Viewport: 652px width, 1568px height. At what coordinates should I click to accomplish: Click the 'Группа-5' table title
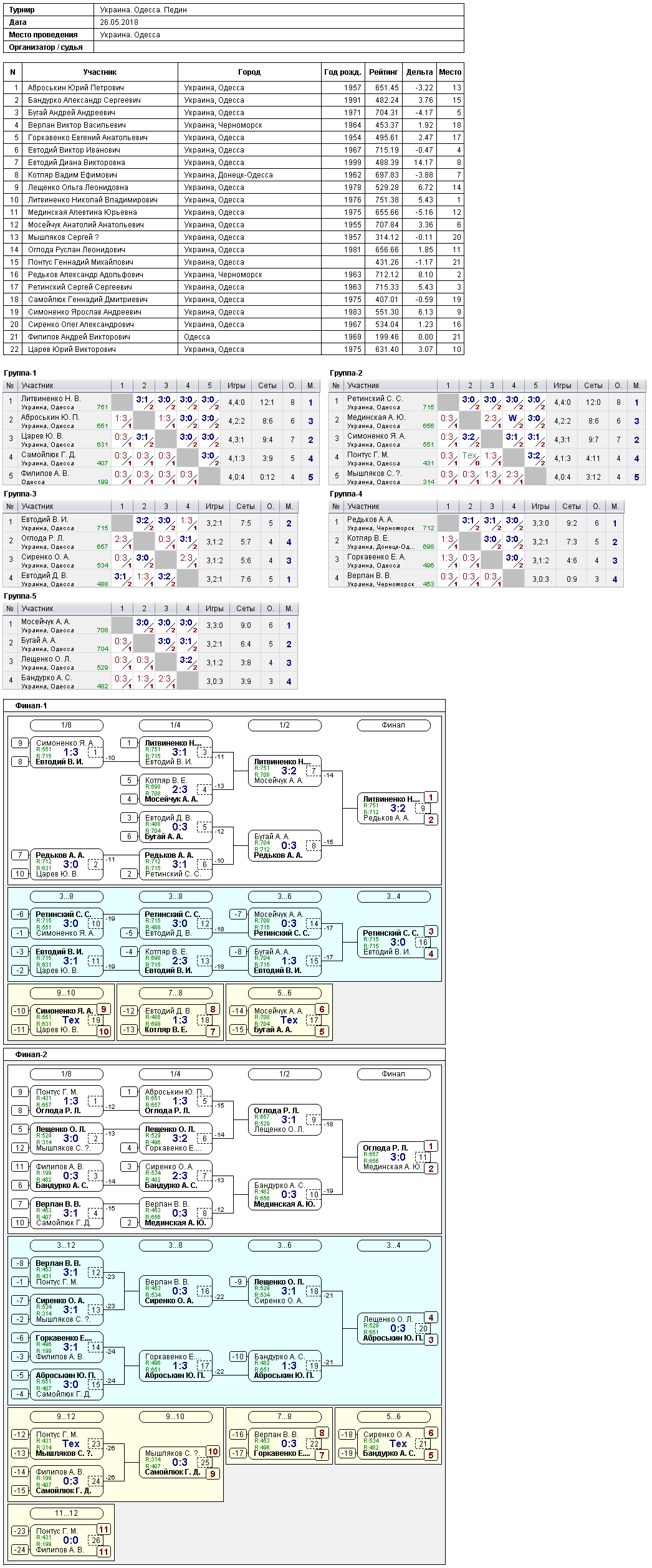(20, 596)
